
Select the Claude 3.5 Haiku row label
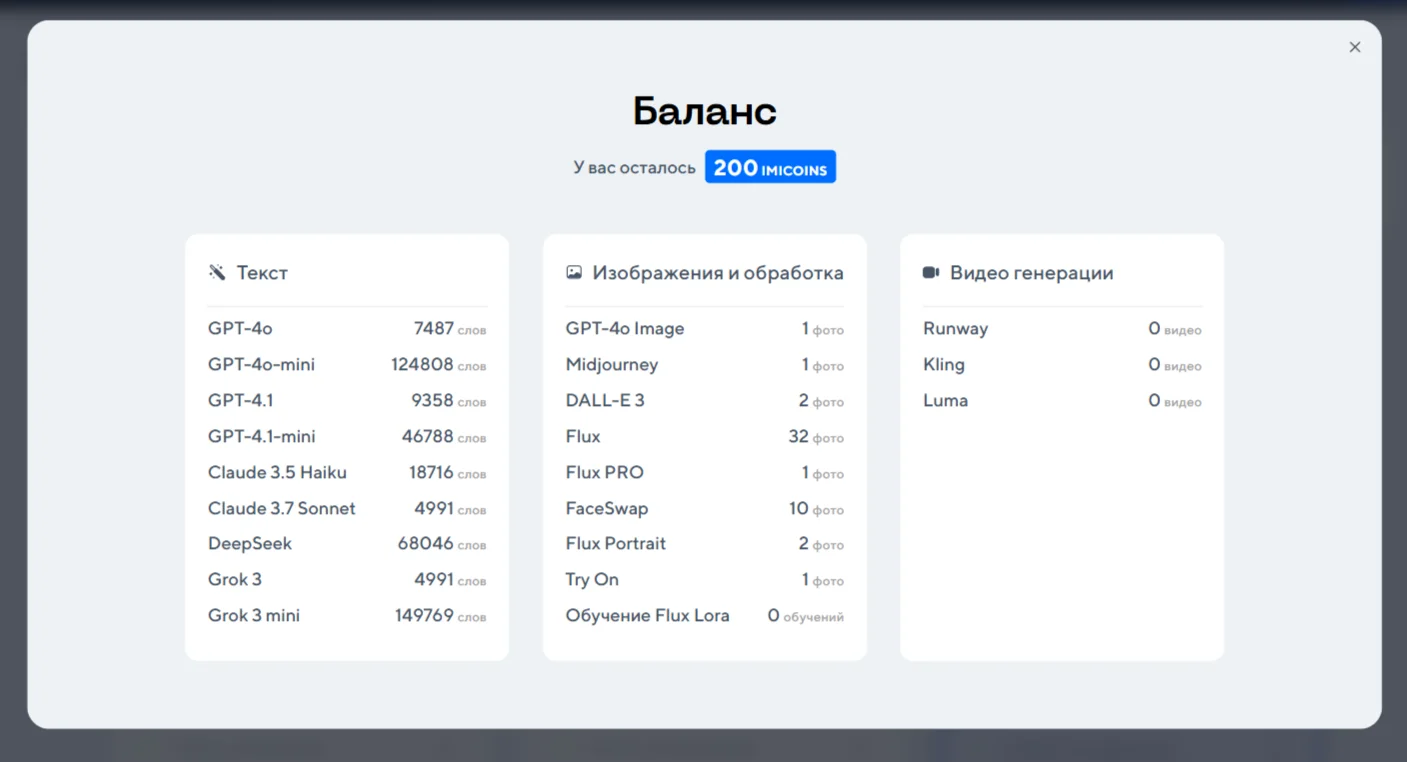pos(277,473)
